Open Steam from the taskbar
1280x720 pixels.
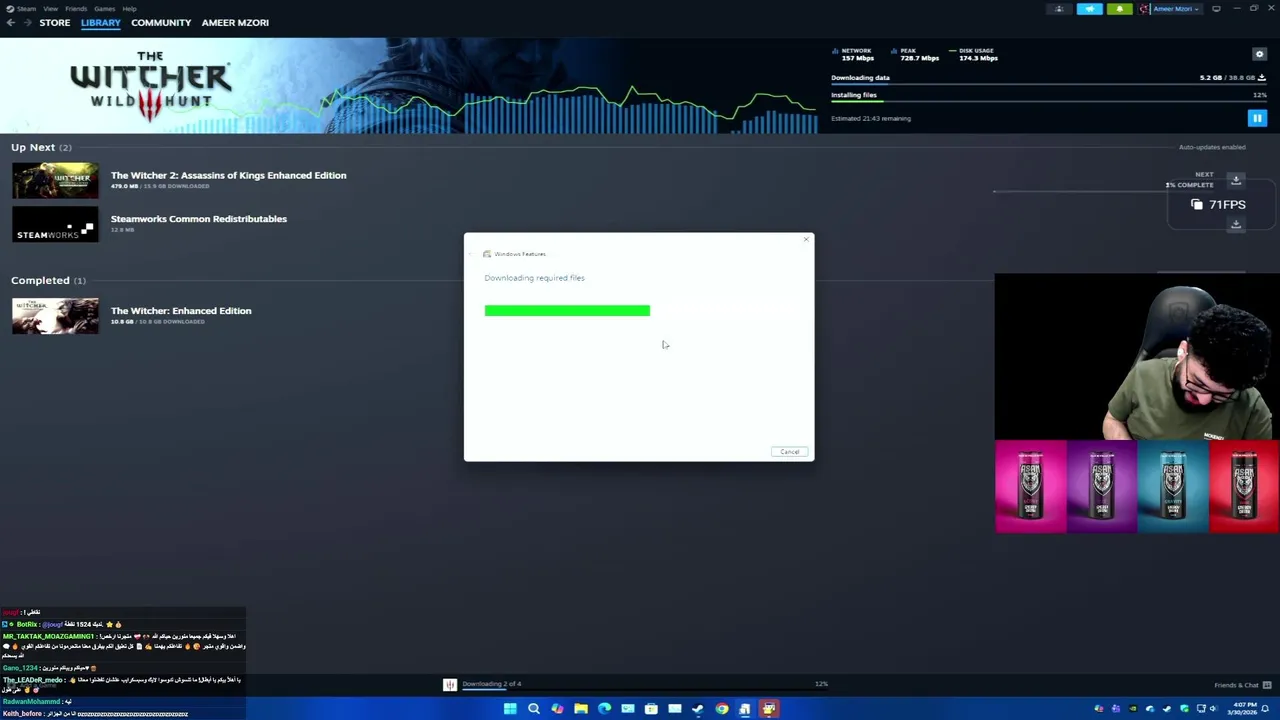(698, 709)
